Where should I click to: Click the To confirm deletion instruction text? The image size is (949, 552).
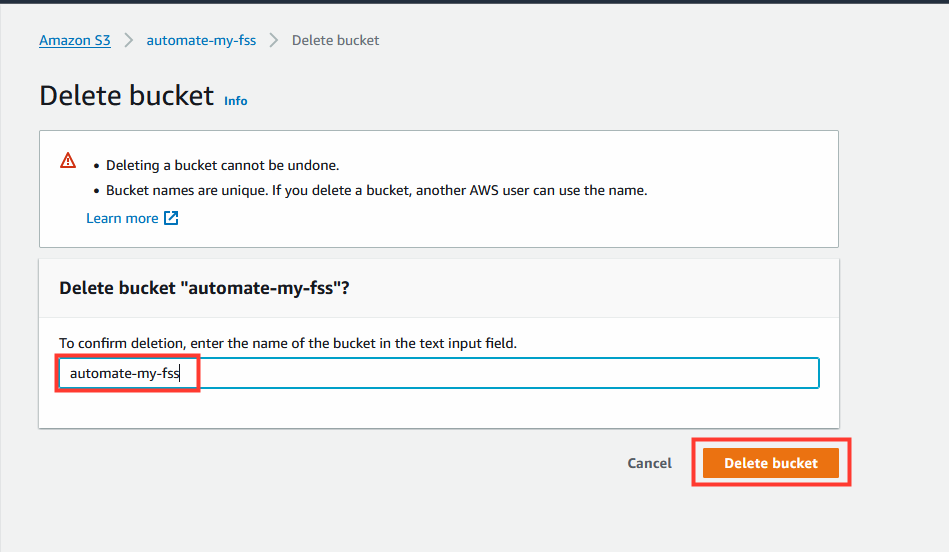[288, 343]
